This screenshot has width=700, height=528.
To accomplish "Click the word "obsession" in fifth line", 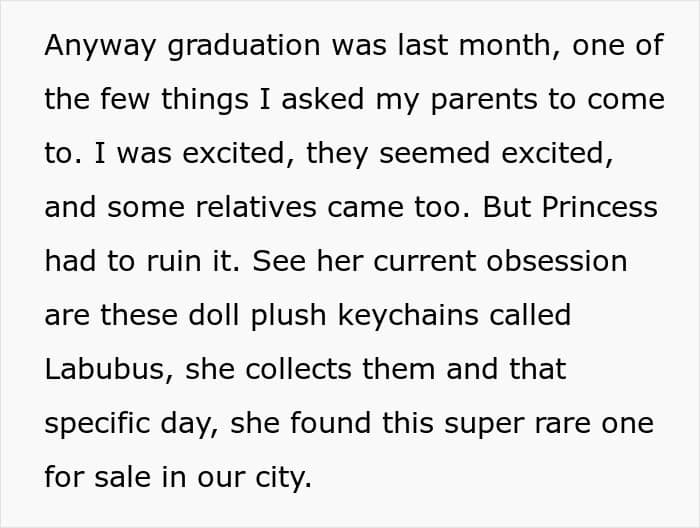I will coord(557,261).
